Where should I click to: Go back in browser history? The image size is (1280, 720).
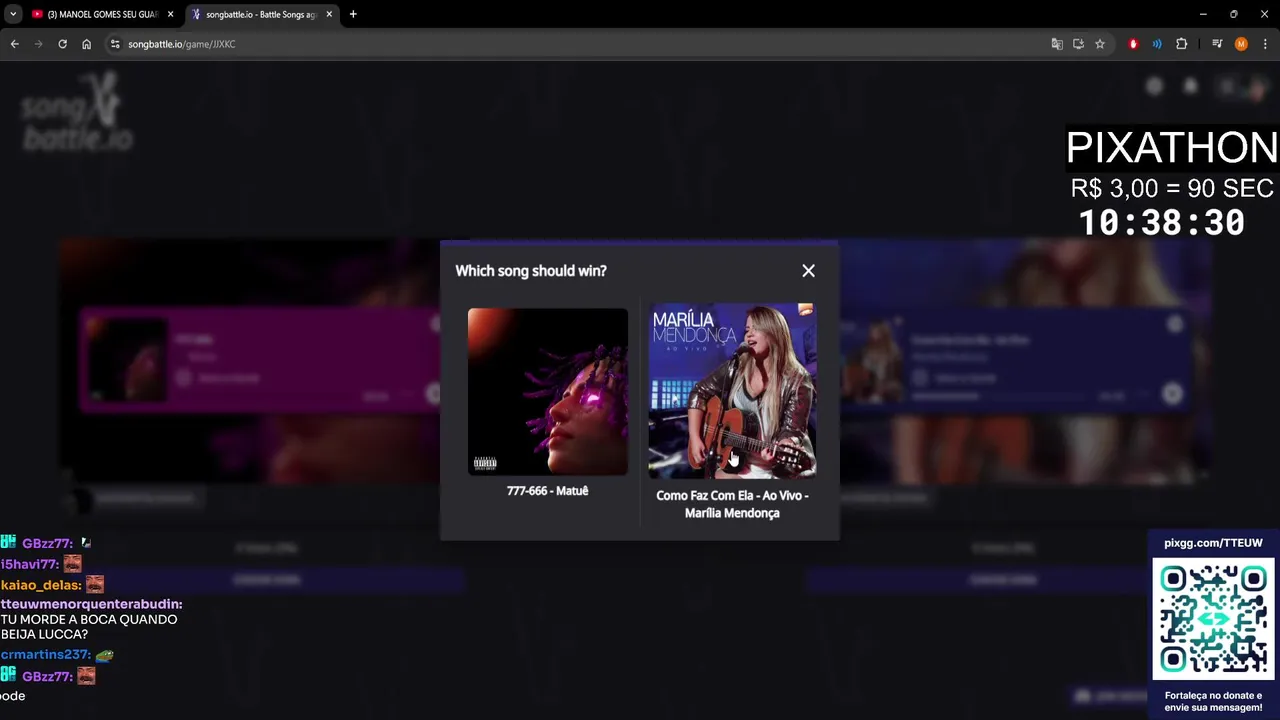(14, 44)
